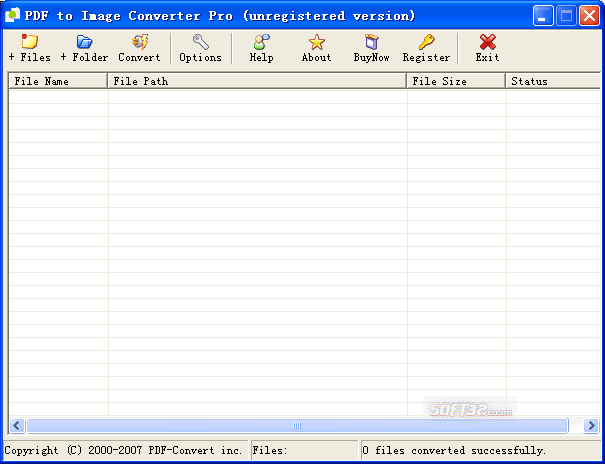
Task: Start conversion with the Convert icon
Action: 139,48
